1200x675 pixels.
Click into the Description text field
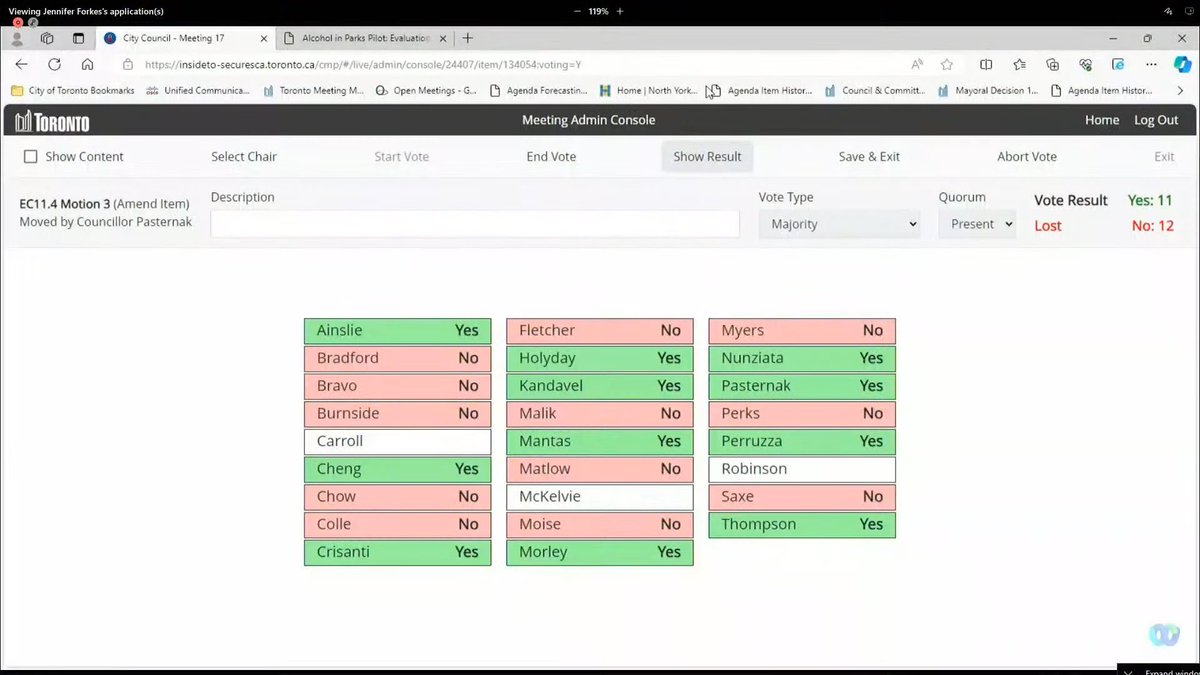(475, 224)
